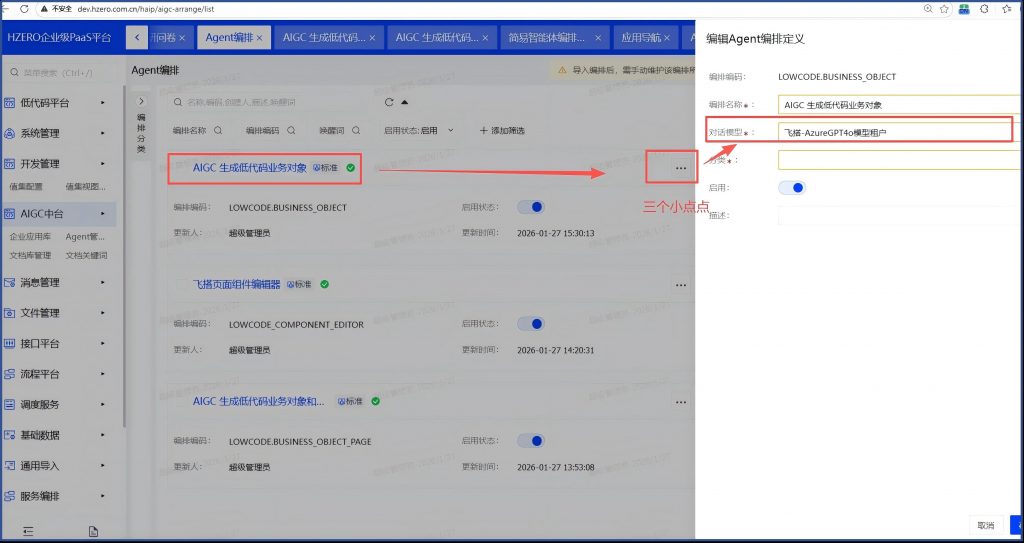The height and width of the screenshot is (543, 1024).
Task: Open the 消息管理 sidebar menu
Action: (x=60, y=283)
